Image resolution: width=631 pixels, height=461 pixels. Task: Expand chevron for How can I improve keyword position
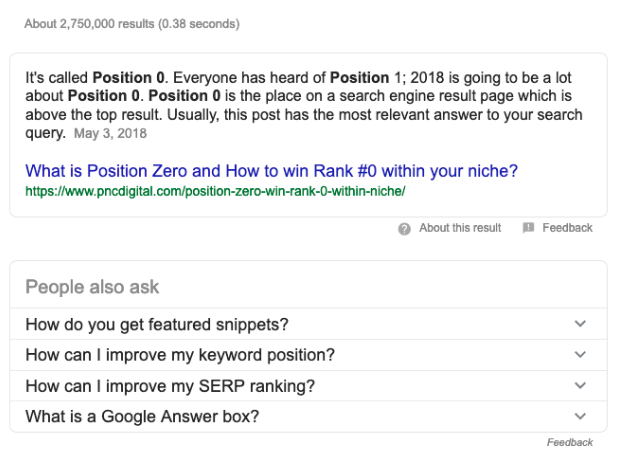point(581,355)
